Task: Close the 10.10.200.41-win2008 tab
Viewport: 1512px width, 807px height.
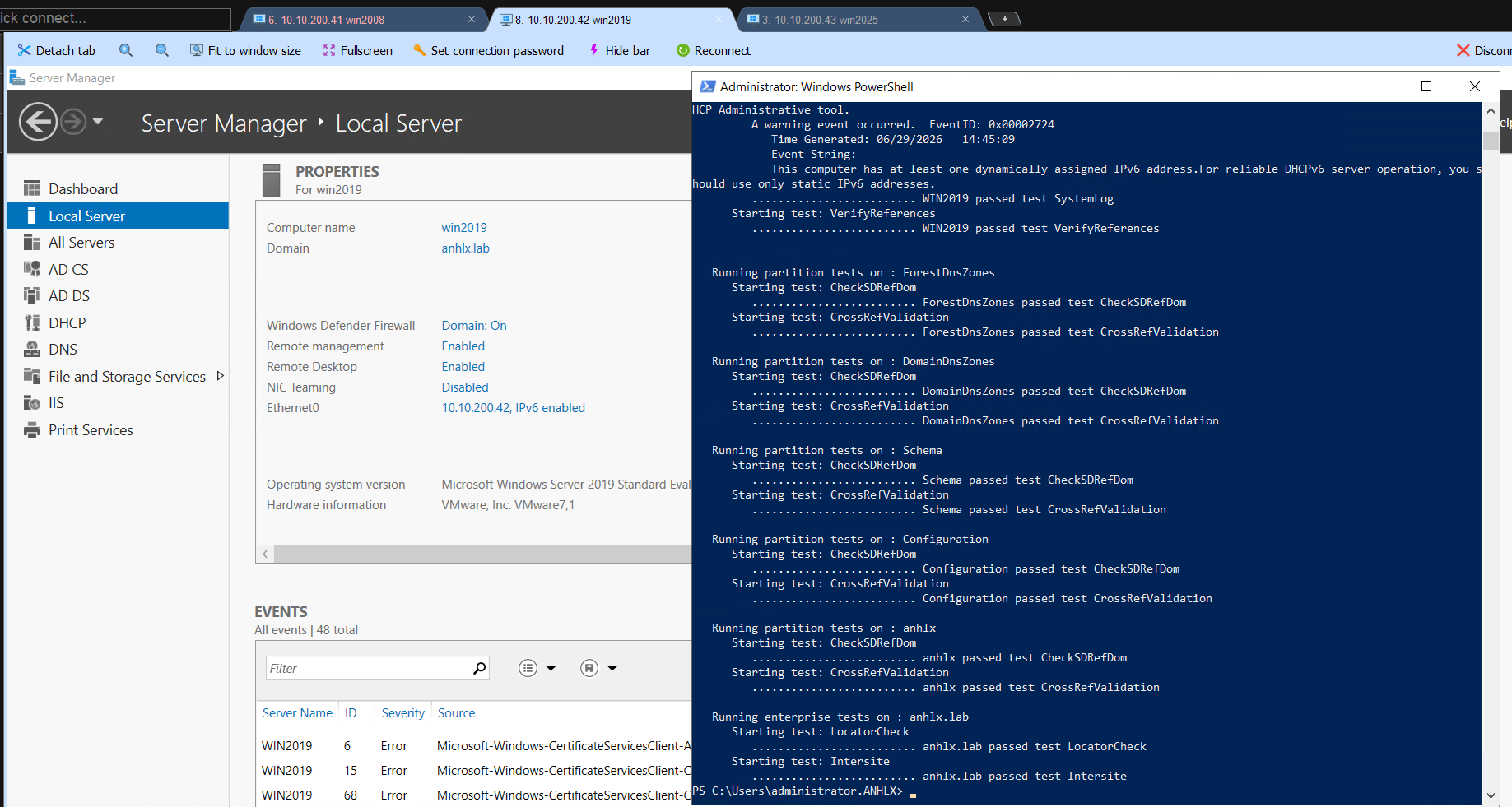Action: pos(472,19)
